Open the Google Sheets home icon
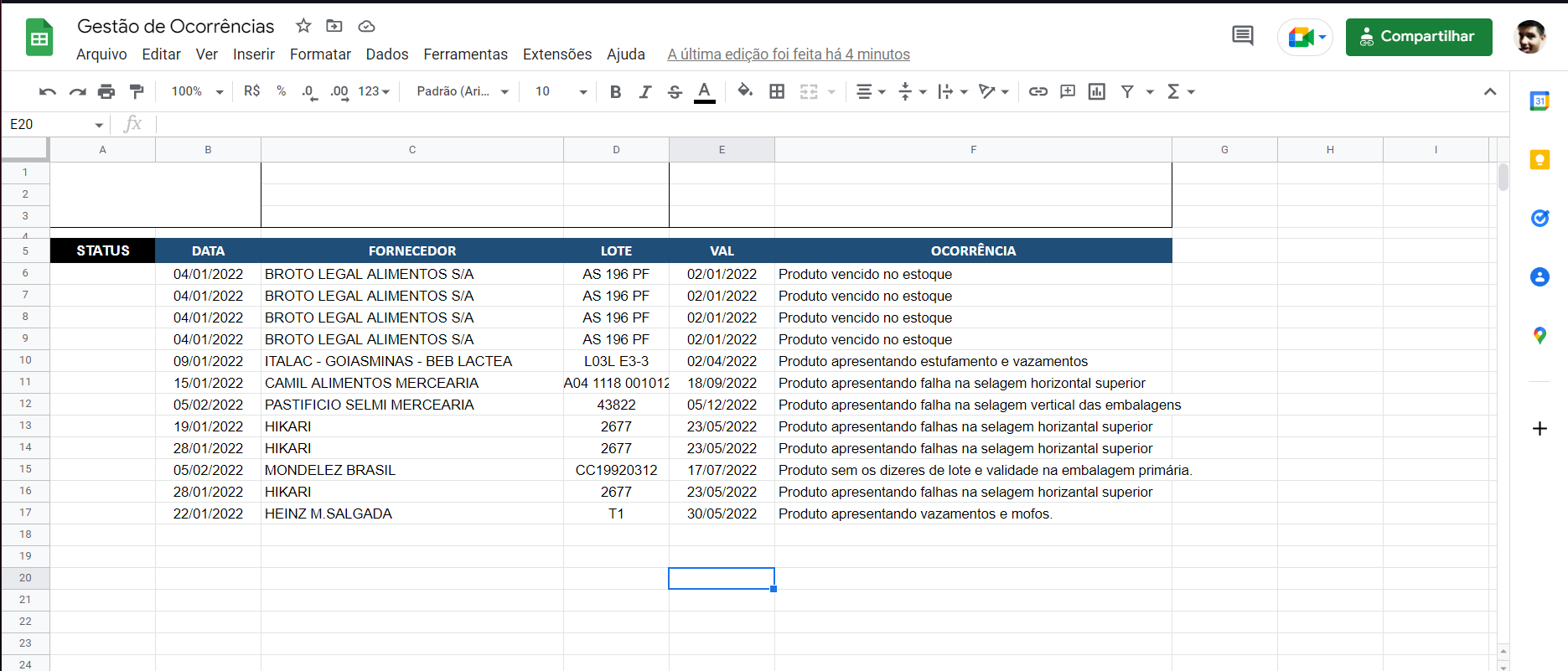The height and width of the screenshot is (671, 1568). 39,38
